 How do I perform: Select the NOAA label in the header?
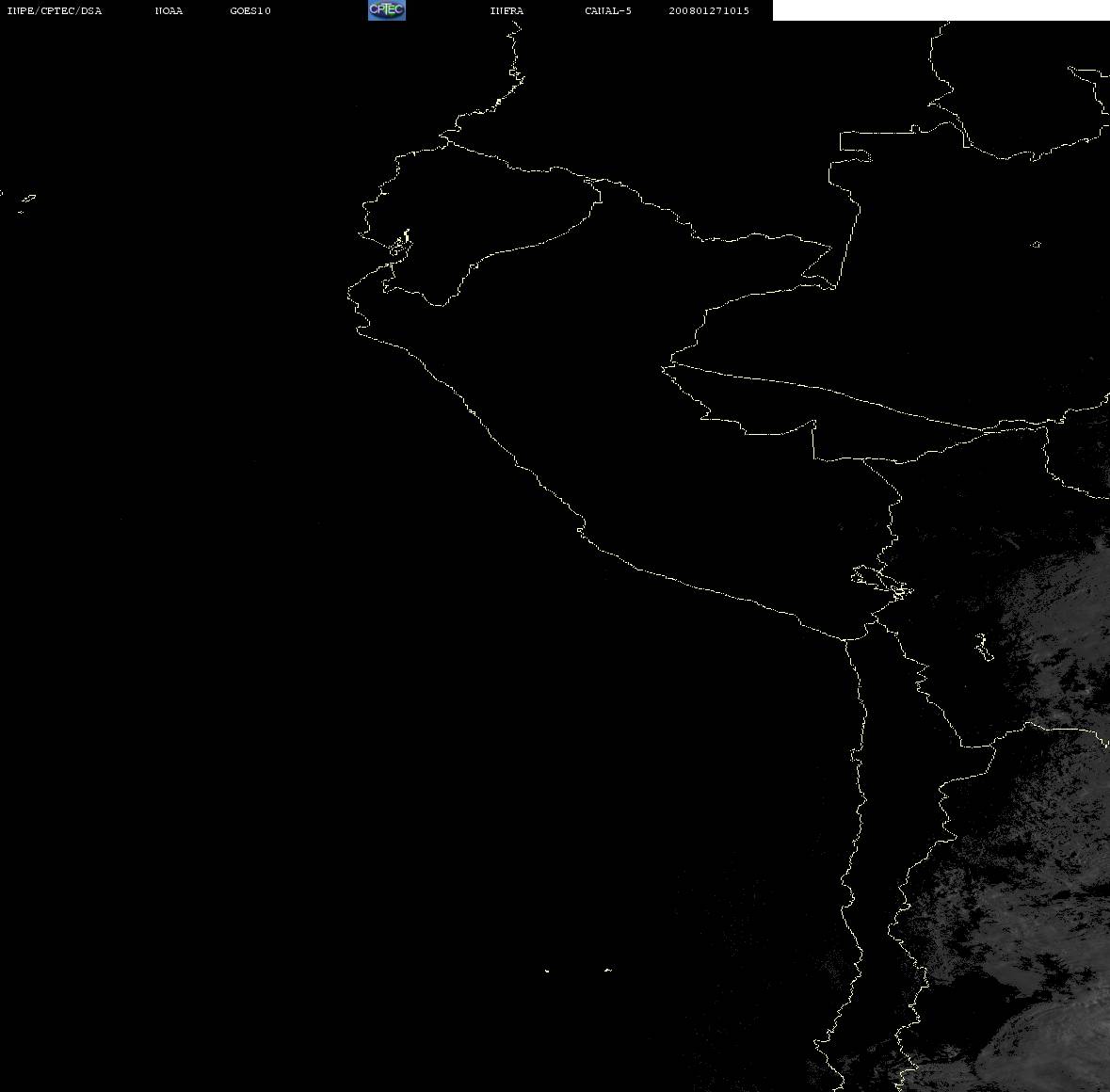[169, 10]
